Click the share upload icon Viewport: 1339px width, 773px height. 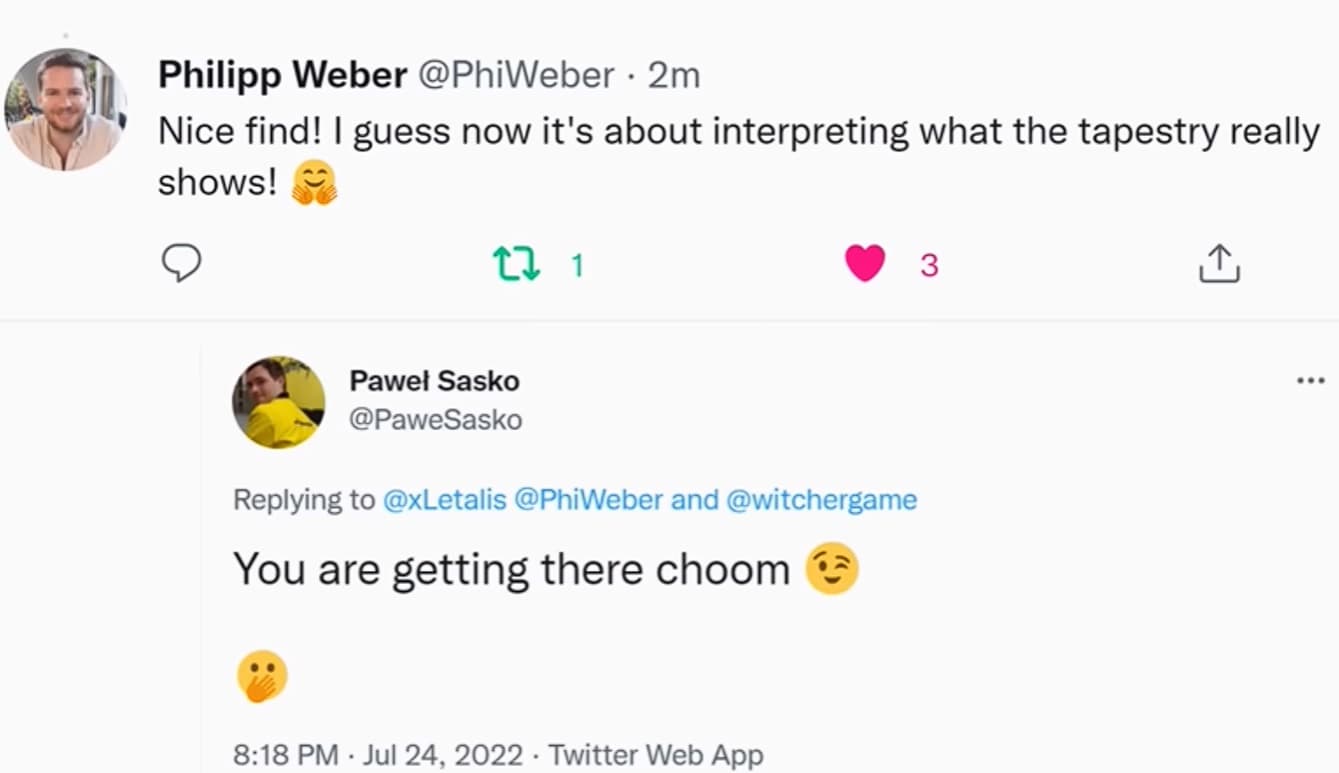click(x=1218, y=264)
